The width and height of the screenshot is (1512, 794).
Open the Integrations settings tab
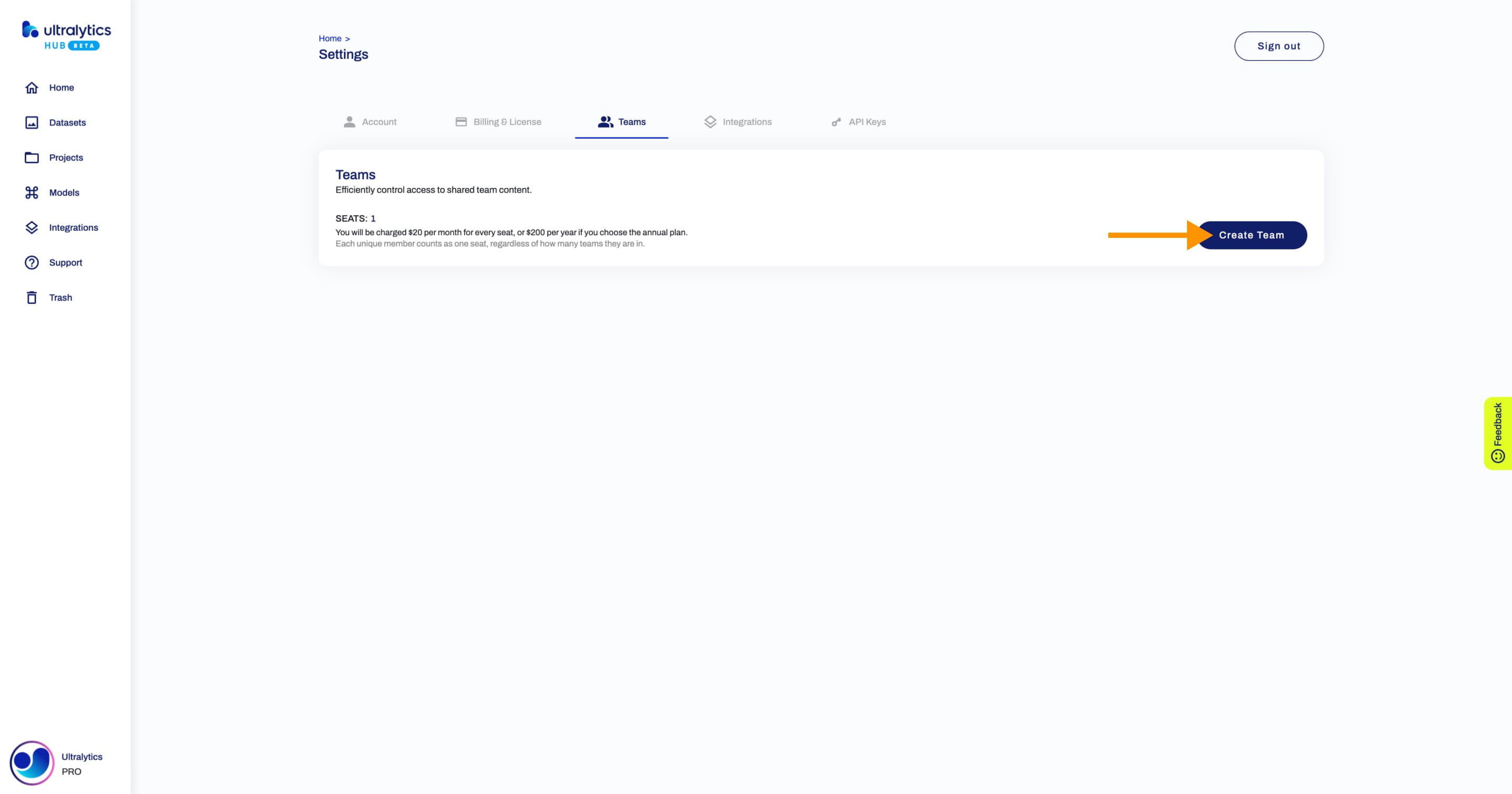747,121
